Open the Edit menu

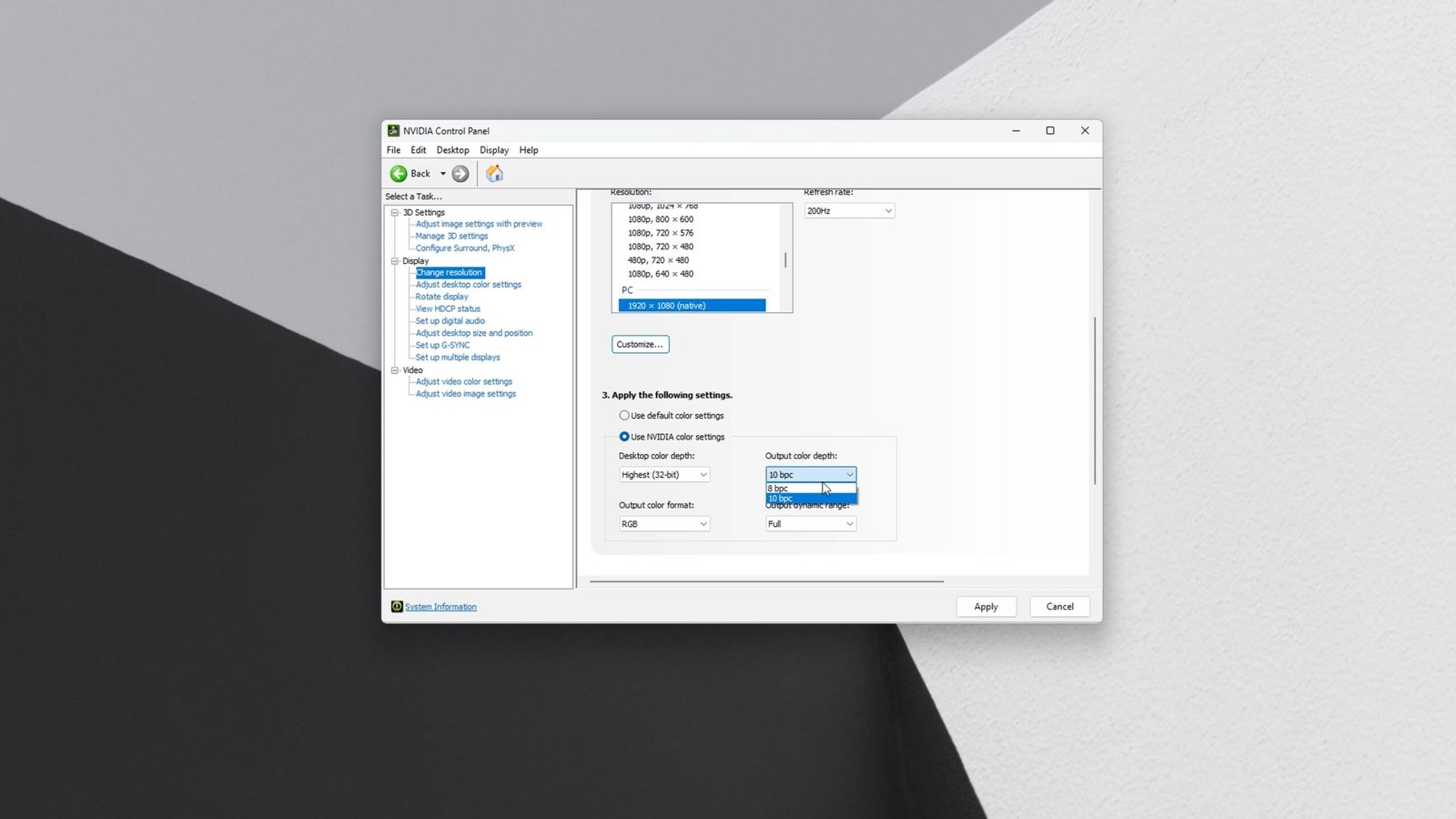point(419,150)
